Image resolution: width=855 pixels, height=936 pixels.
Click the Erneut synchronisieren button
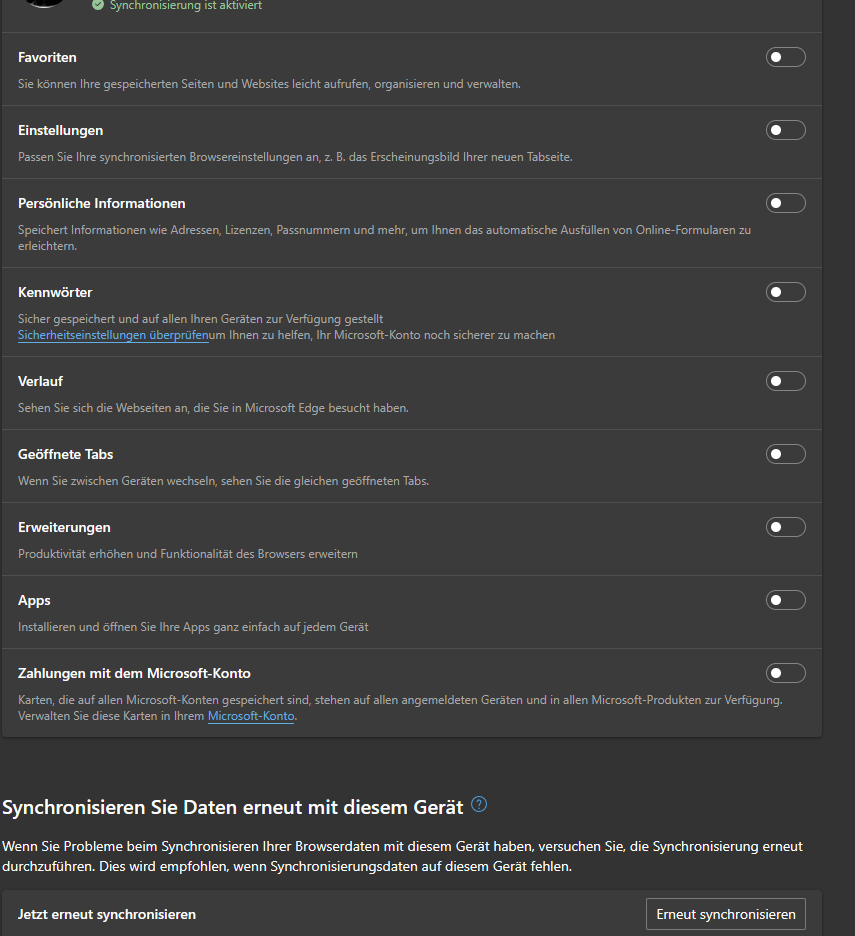click(725, 914)
